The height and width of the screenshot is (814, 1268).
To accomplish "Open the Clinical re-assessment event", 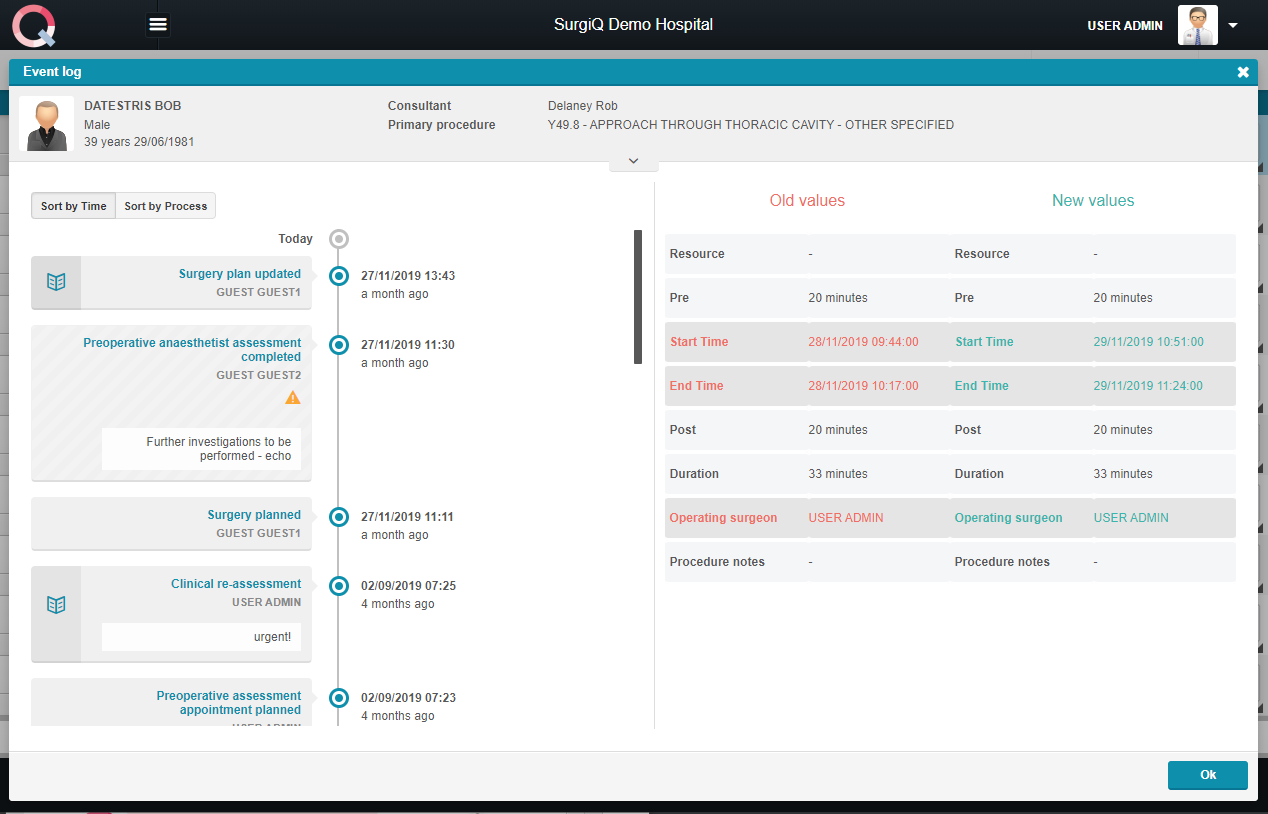I will pos(236,584).
